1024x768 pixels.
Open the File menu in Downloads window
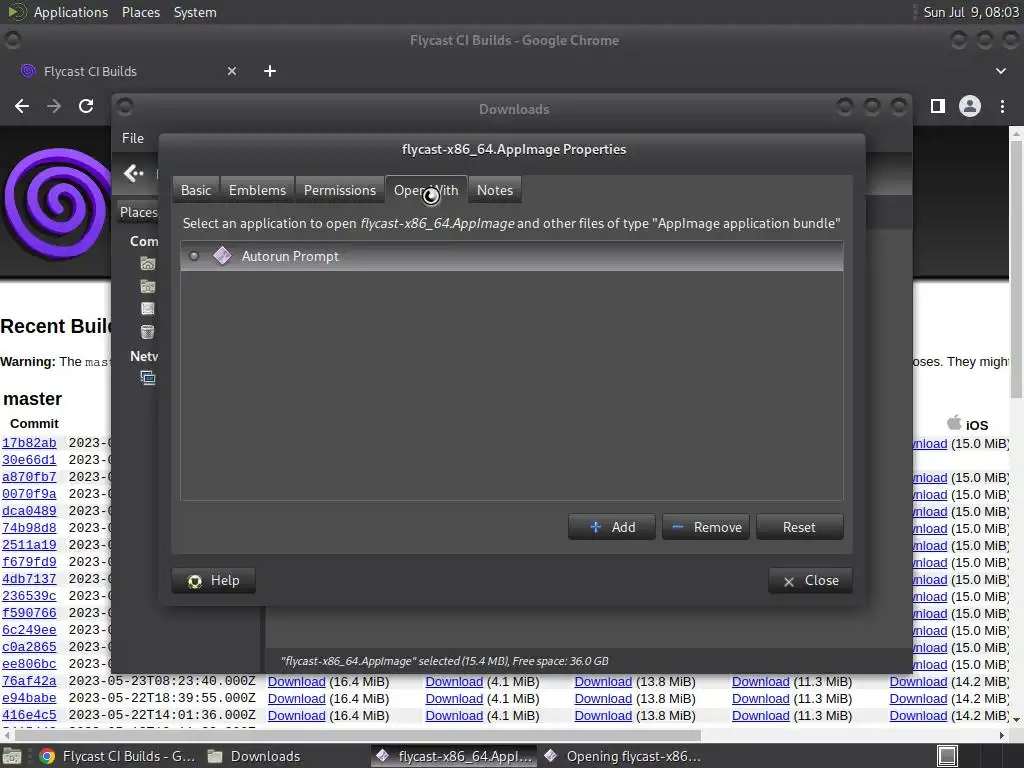coord(133,138)
